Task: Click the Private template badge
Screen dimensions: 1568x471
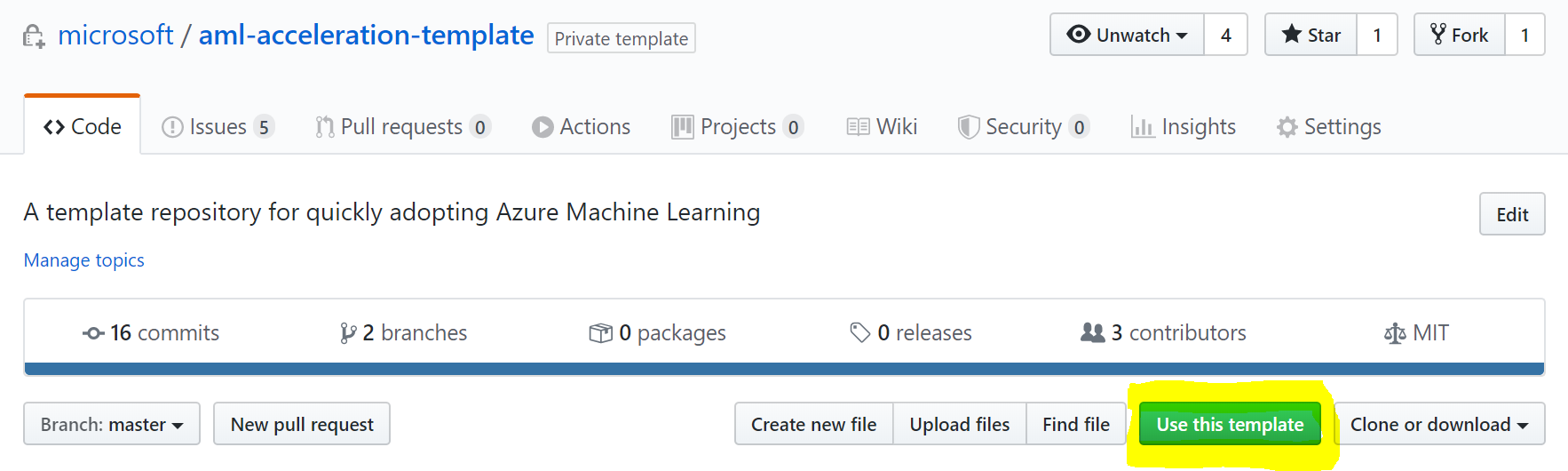Action: click(622, 38)
